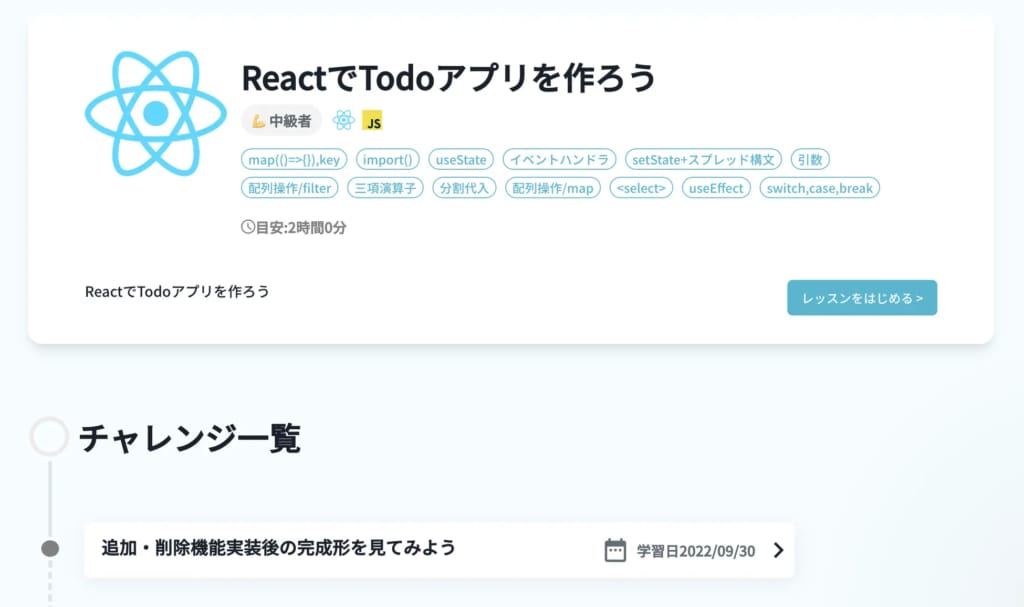Select the setState+スプレッド構文 tag

(x=703, y=159)
